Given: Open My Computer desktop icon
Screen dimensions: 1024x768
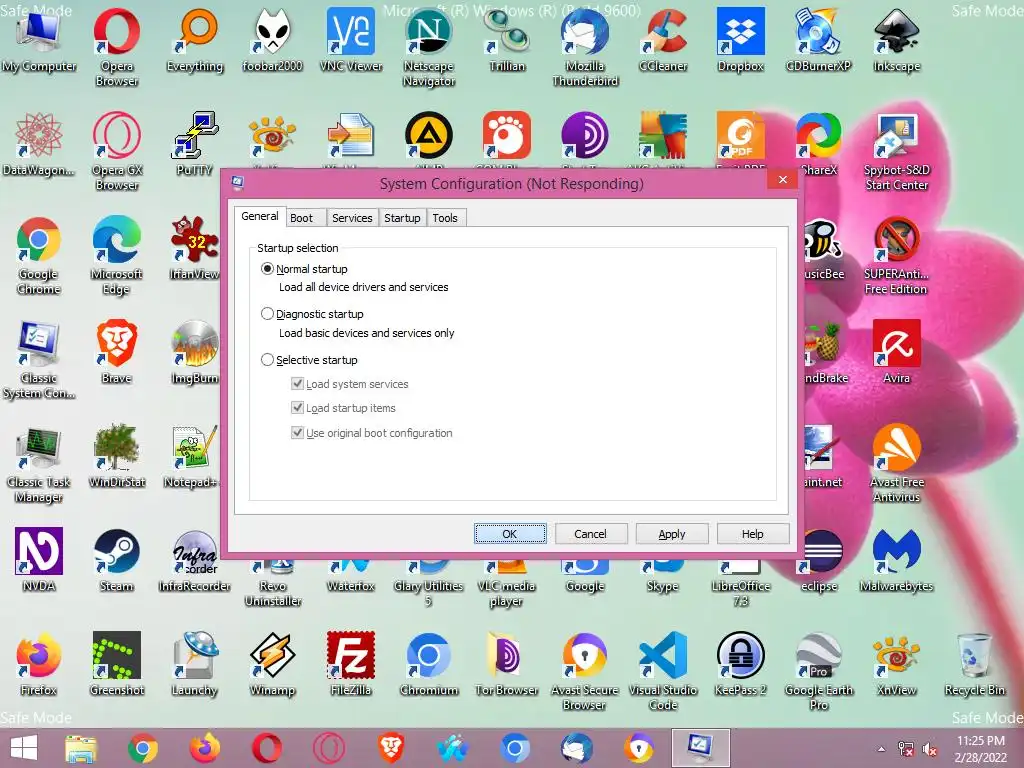Looking at the screenshot, I should point(38,40).
